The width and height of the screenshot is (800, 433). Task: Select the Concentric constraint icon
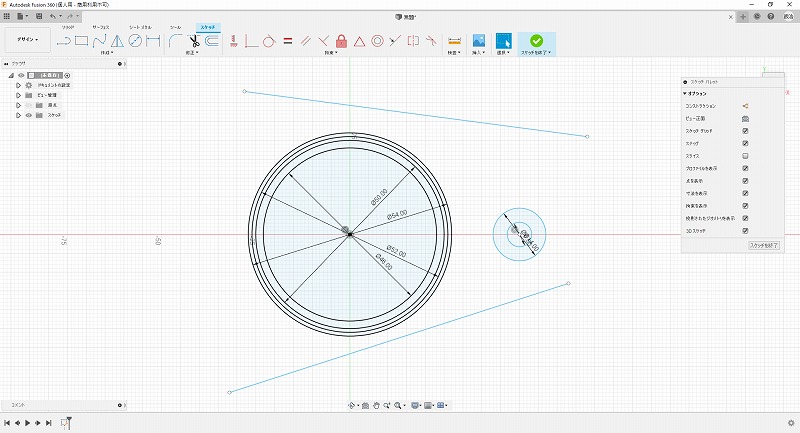(x=377, y=41)
